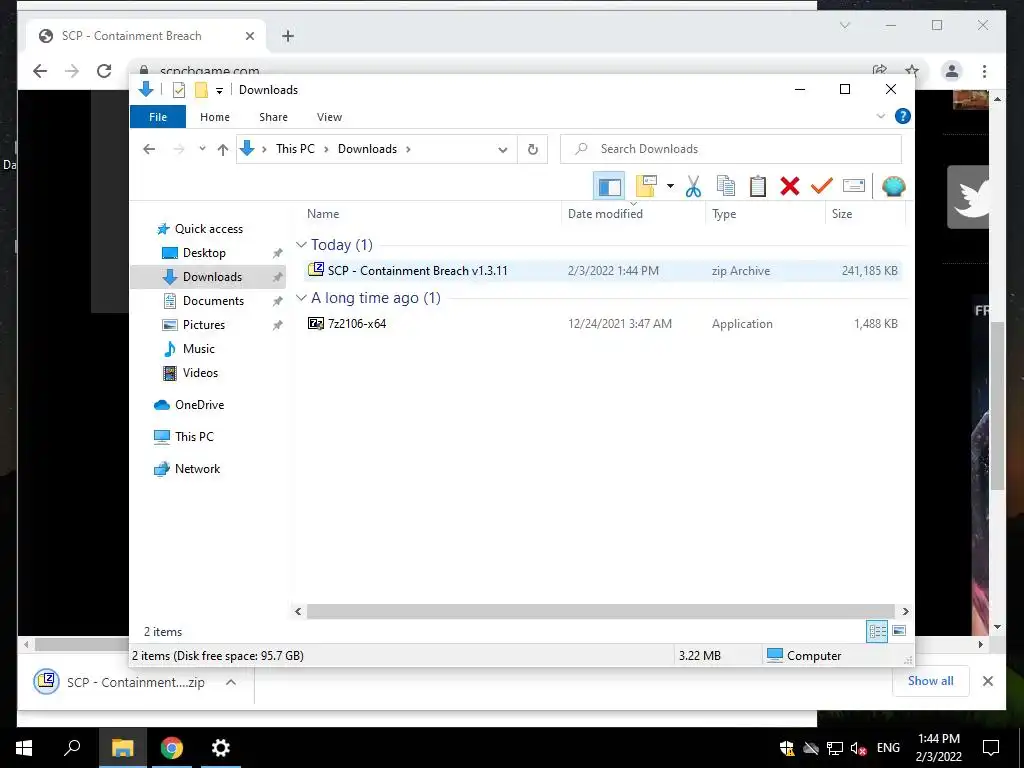
Task: Open Chrome from the taskbar
Action: pos(172,748)
